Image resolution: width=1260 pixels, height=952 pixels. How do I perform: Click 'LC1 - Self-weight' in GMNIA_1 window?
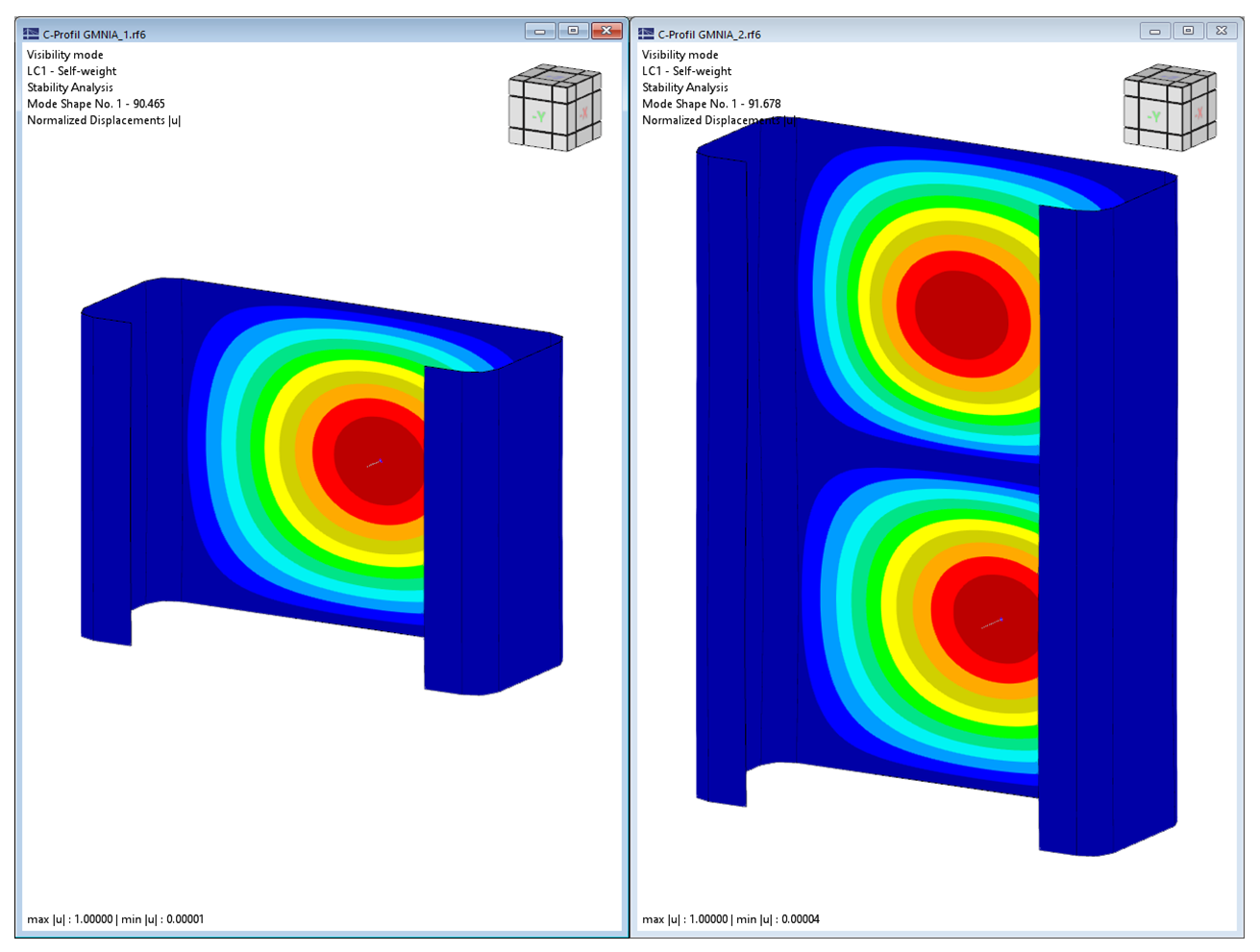(x=72, y=71)
